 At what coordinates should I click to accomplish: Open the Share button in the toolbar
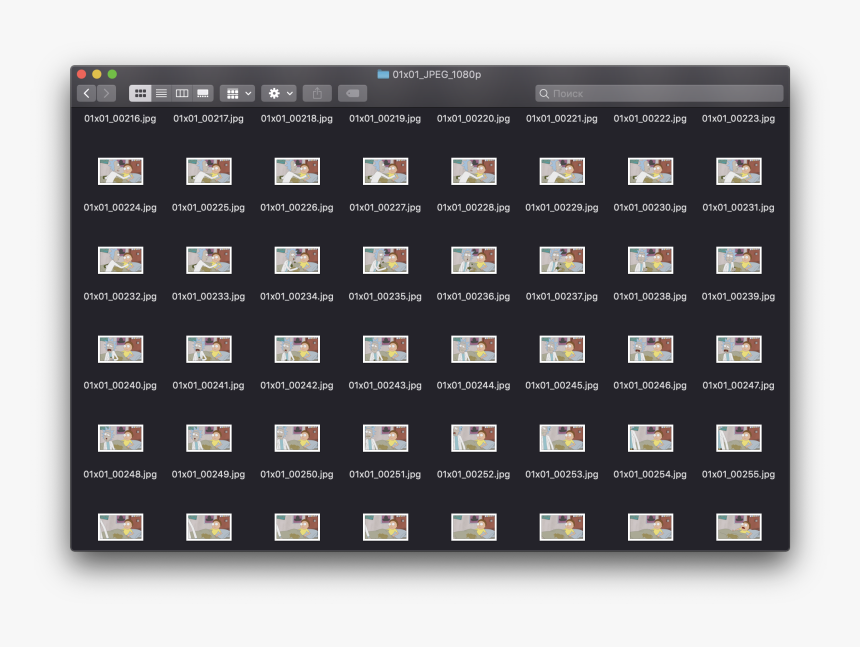coord(316,92)
